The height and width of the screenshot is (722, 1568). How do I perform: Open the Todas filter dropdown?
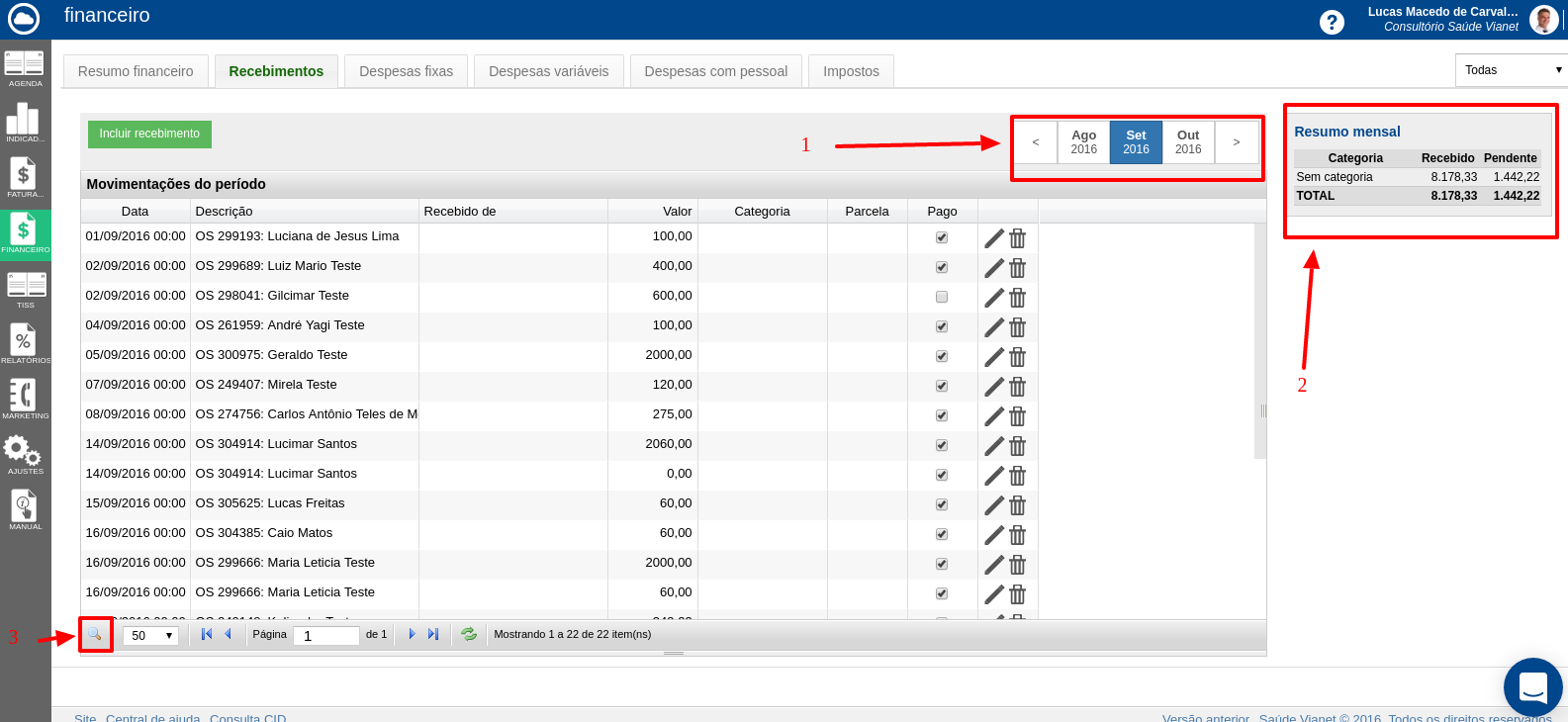point(1511,70)
